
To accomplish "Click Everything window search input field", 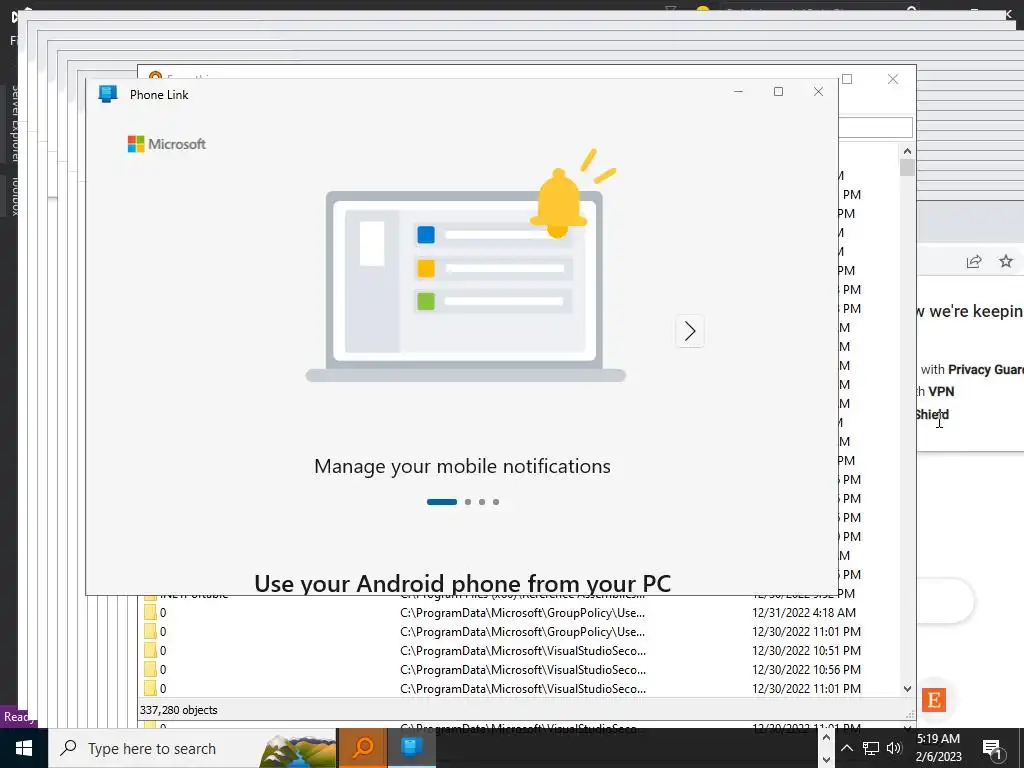I will [876, 127].
